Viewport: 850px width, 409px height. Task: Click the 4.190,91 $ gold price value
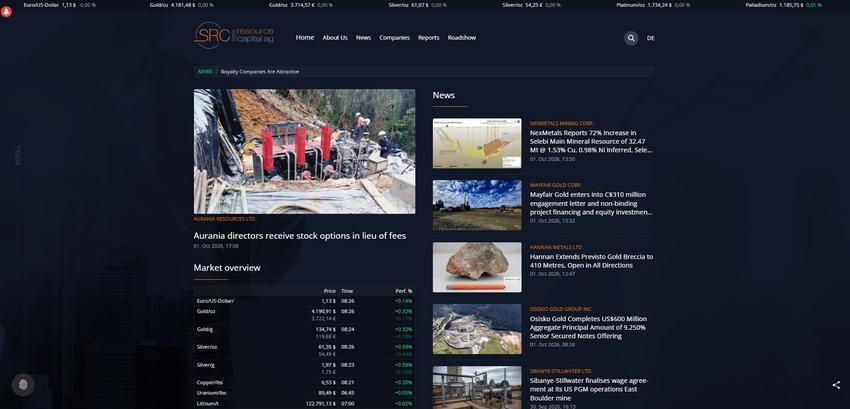pos(324,311)
